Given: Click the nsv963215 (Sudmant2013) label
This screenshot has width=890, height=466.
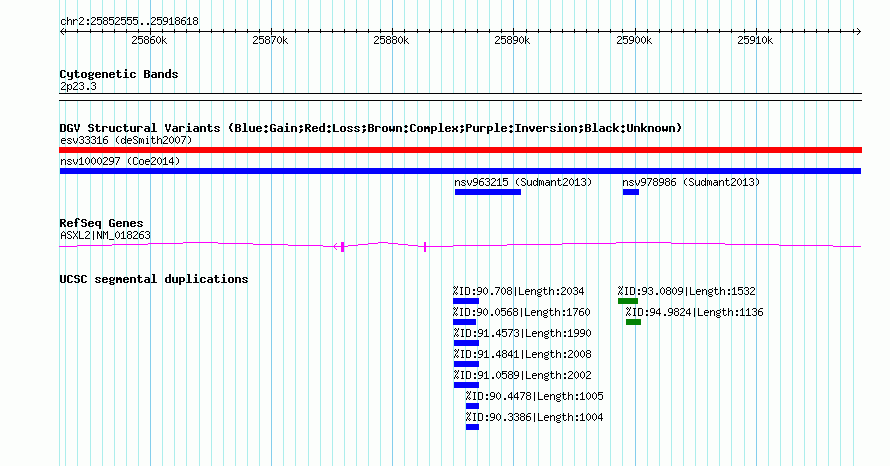Looking at the screenshot, I should point(523,182).
